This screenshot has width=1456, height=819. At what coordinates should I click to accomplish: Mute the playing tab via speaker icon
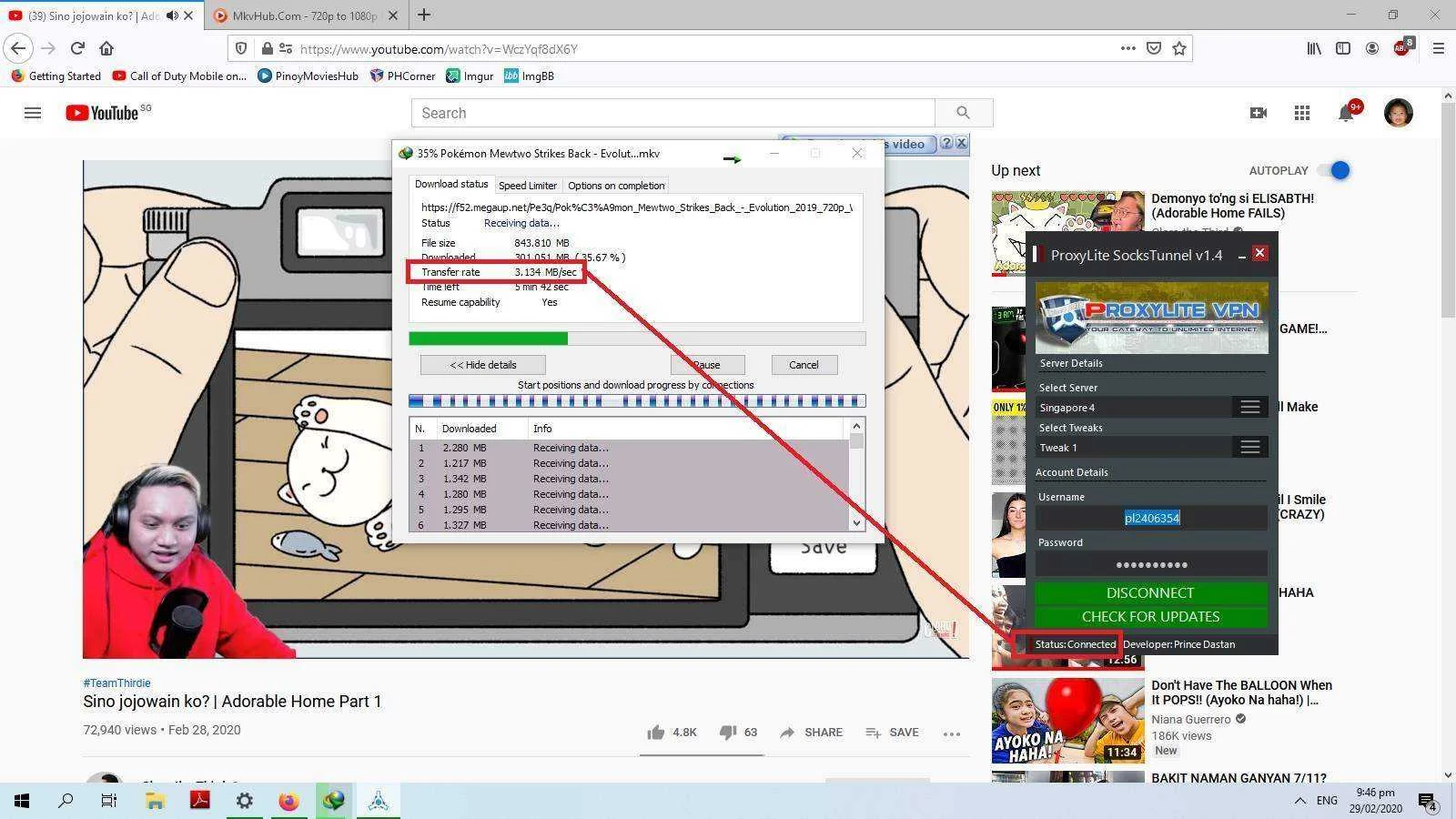tap(172, 15)
